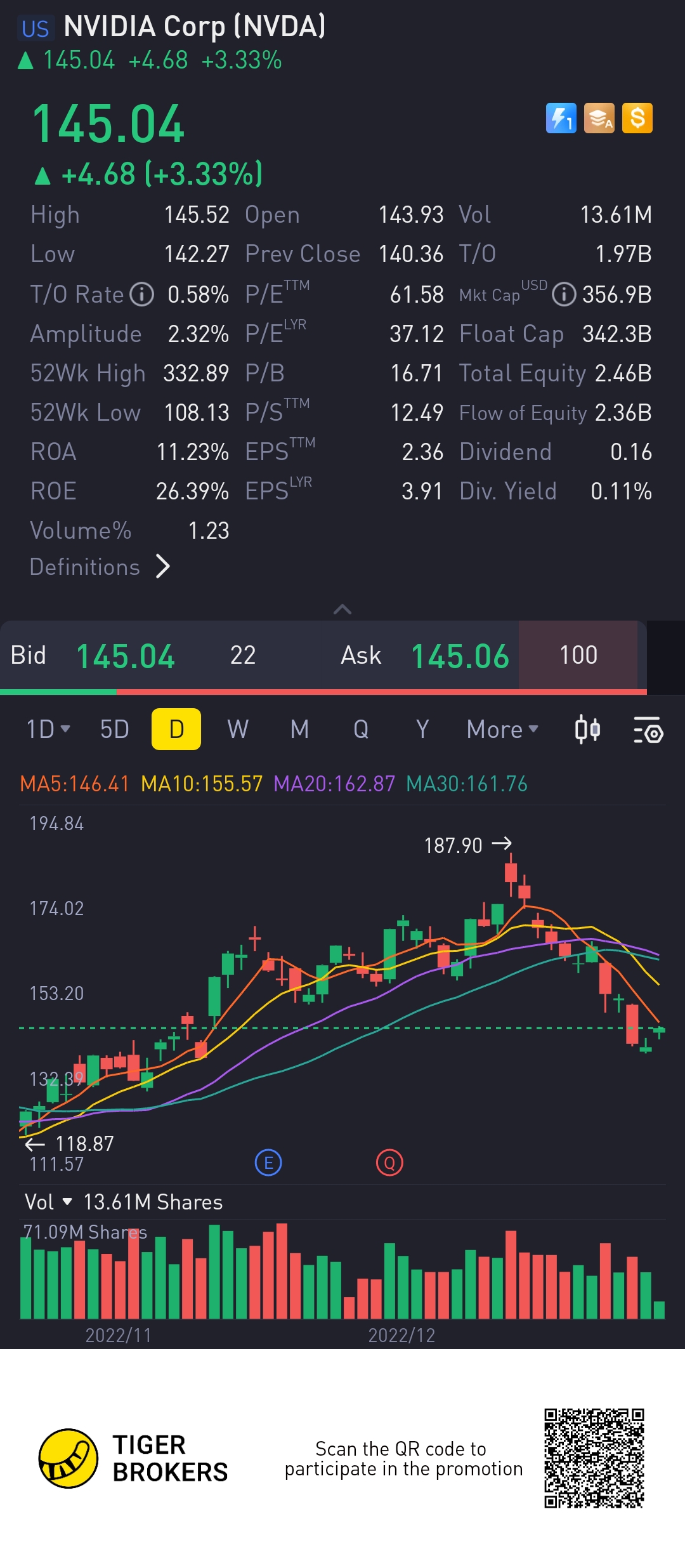Tap the ROE value 26.39%
This screenshot has height=1568, width=685.
(x=193, y=491)
